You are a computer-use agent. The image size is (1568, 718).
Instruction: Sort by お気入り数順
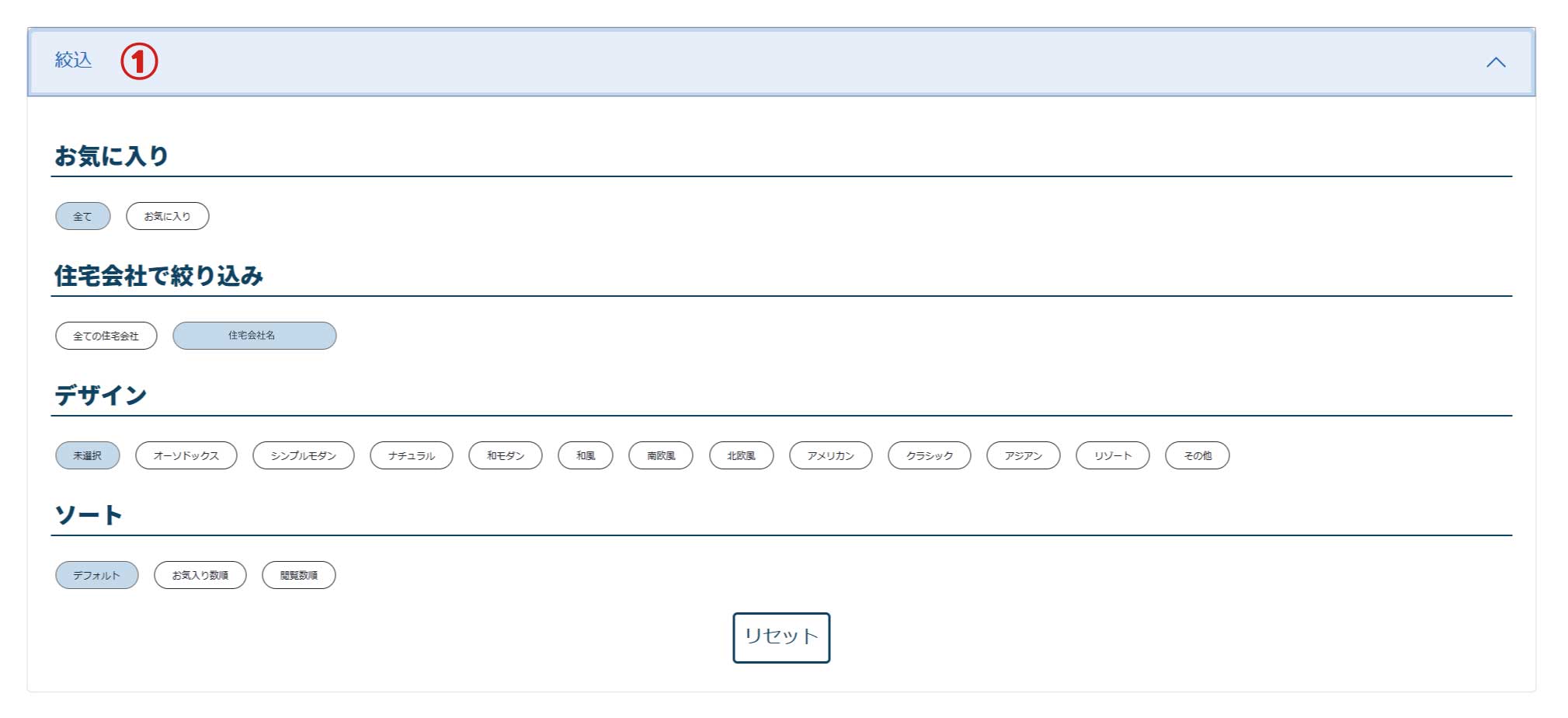(x=200, y=576)
